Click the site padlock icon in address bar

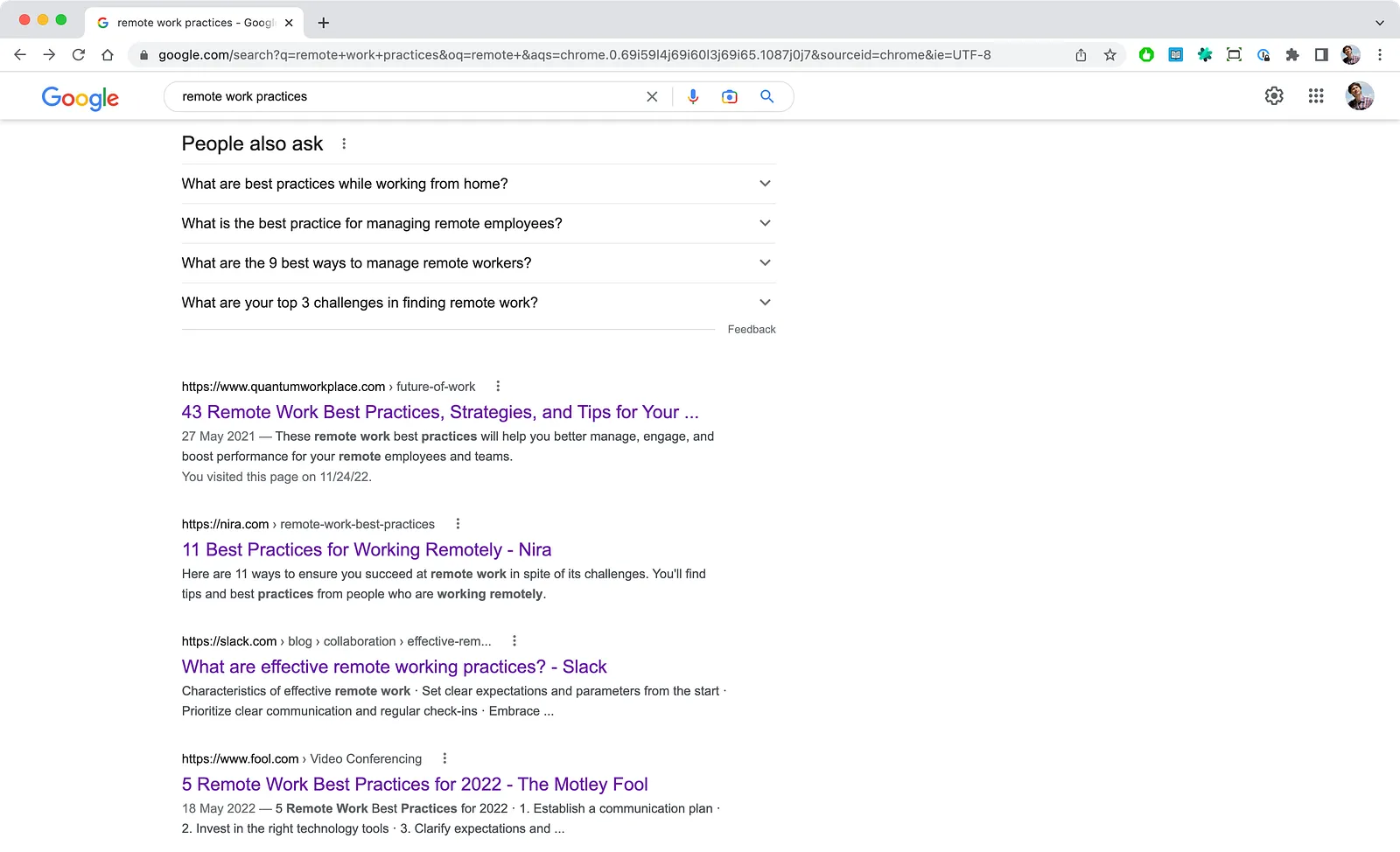click(x=144, y=55)
